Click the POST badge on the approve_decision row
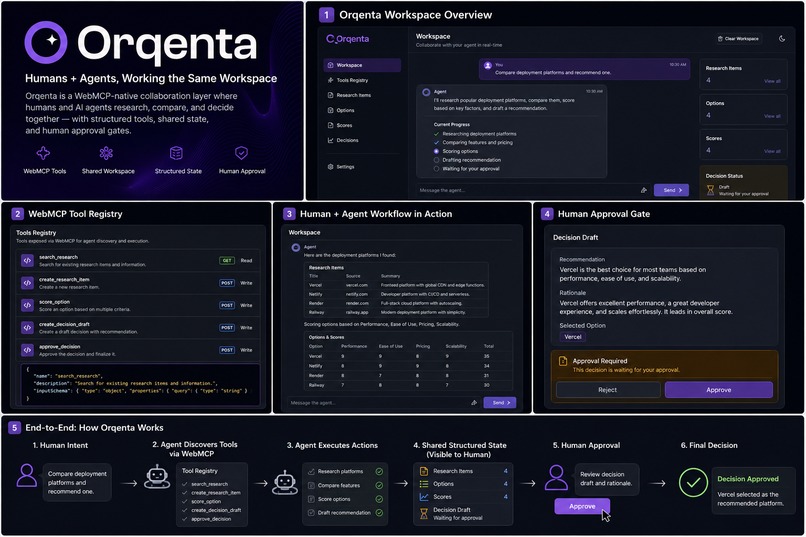Image resolution: width=806 pixels, height=537 pixels. 227,350
